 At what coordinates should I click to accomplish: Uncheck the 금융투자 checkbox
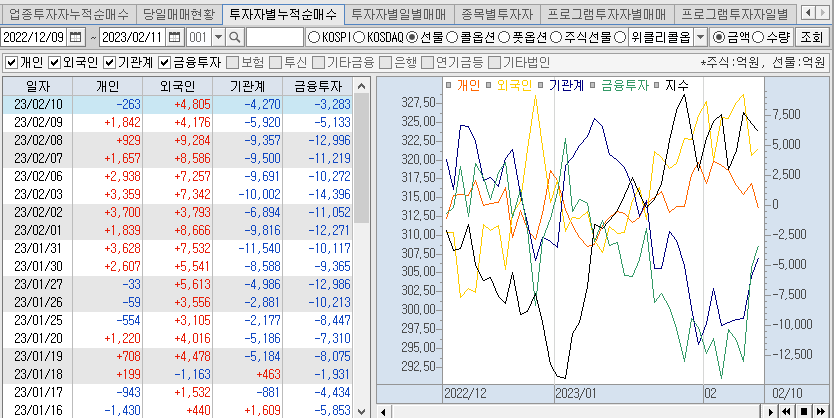tap(164, 63)
